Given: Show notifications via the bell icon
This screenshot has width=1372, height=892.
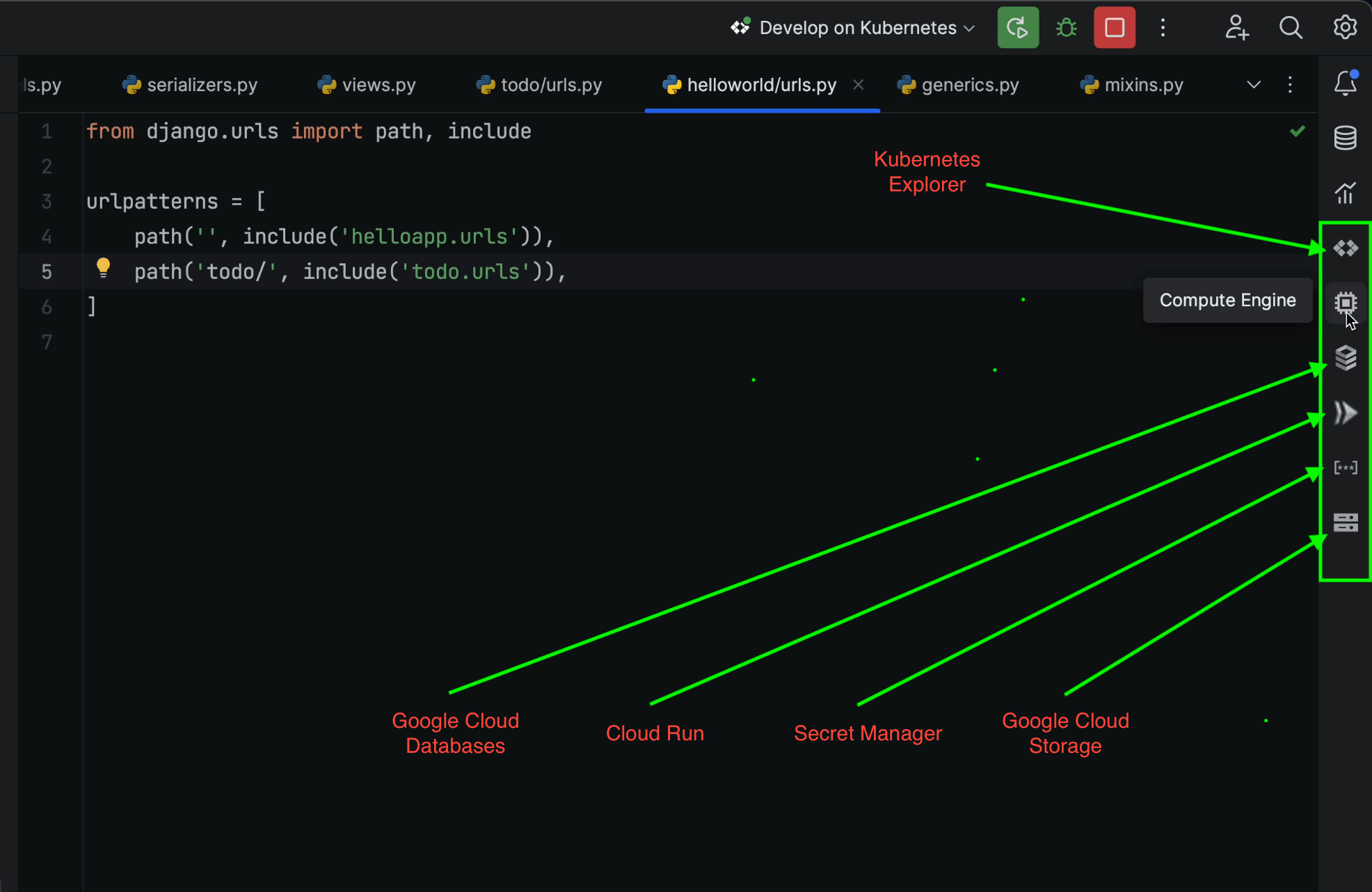Looking at the screenshot, I should (1346, 83).
